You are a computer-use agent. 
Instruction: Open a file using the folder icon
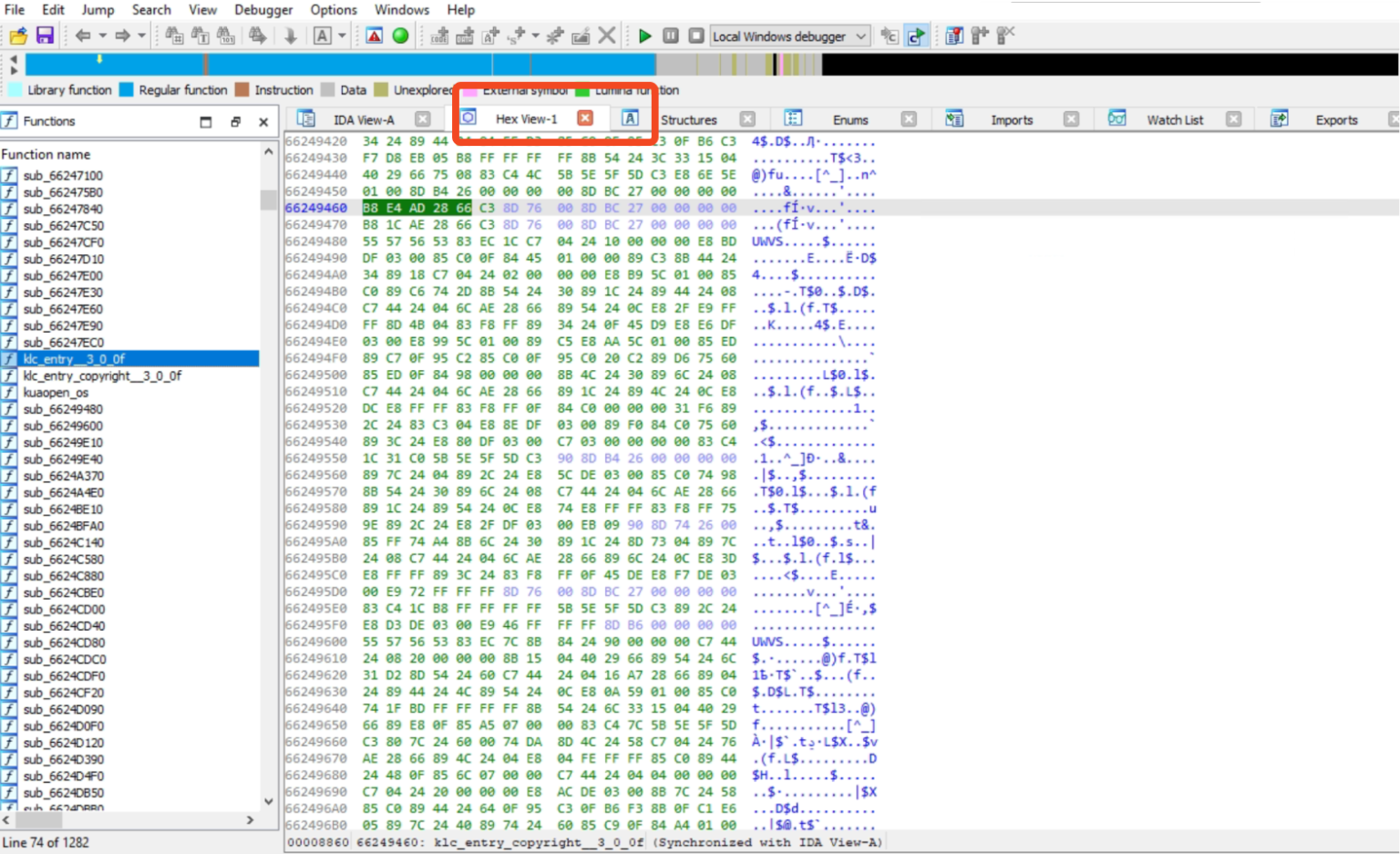16,36
